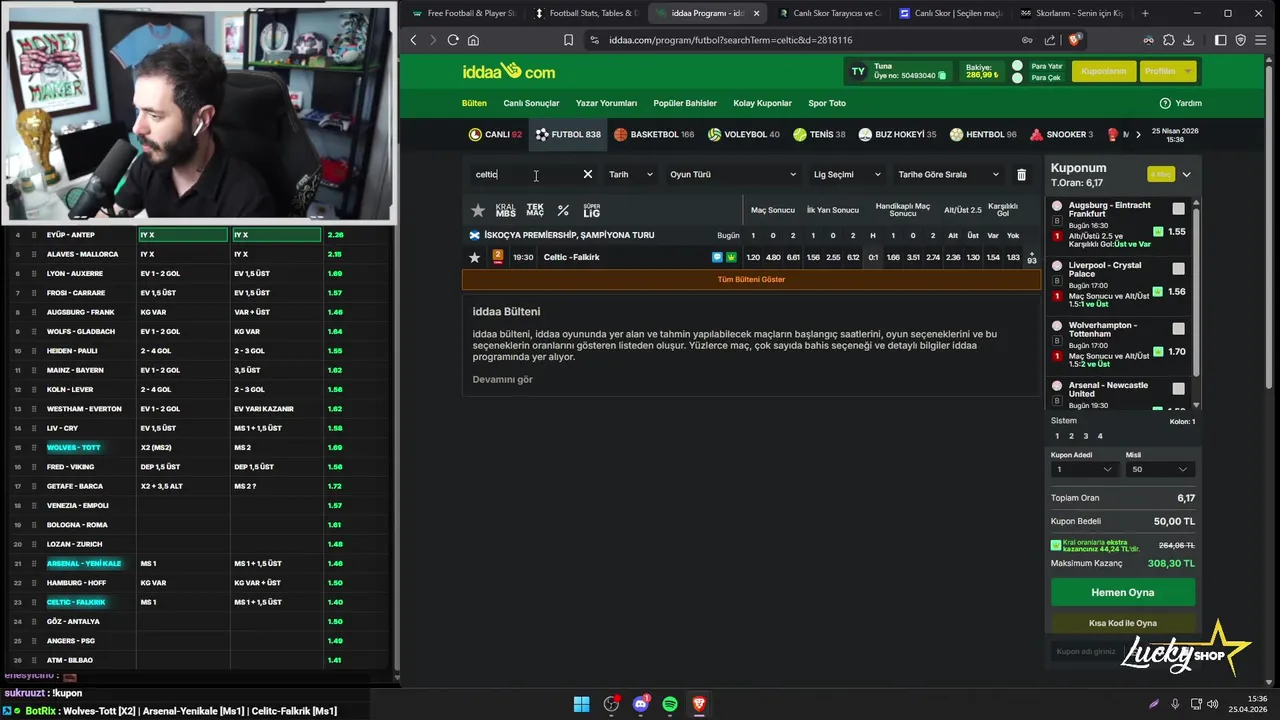Image resolution: width=1280 pixels, height=720 pixels.
Task: Select Sistem option 1
Action: 1057,436
